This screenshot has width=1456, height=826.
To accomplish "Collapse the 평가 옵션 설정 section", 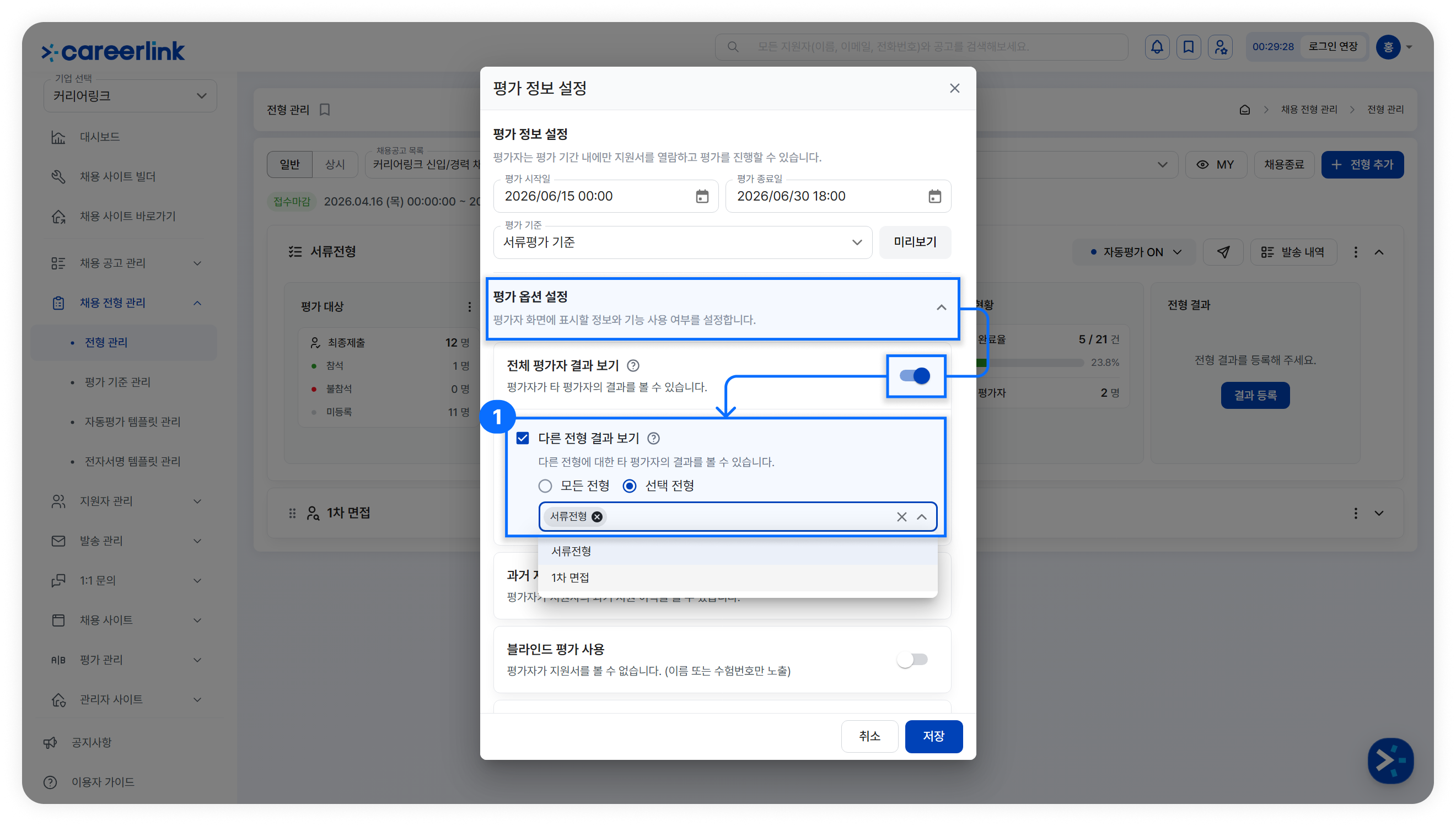I will point(941,307).
